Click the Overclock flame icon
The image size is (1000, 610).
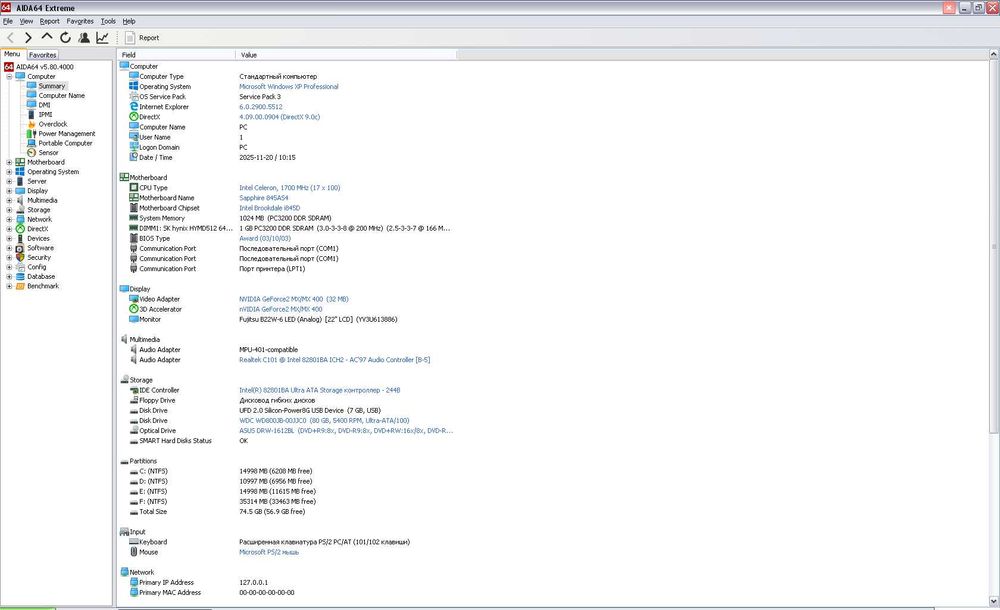(31, 124)
